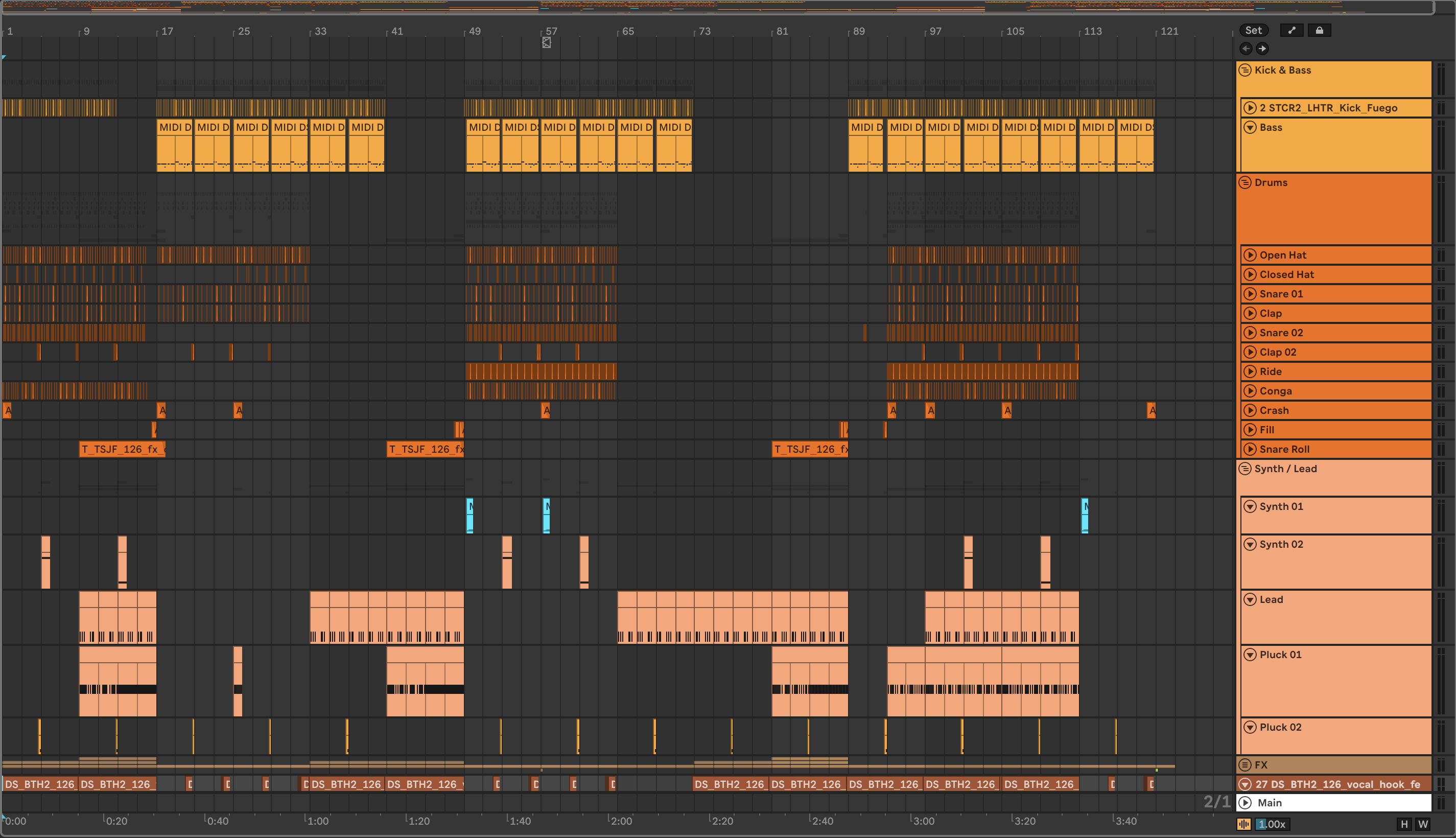Screen dimensions: 1456x838
Task: Click 2:00 on the bottom time ruler
Action: click(621, 821)
